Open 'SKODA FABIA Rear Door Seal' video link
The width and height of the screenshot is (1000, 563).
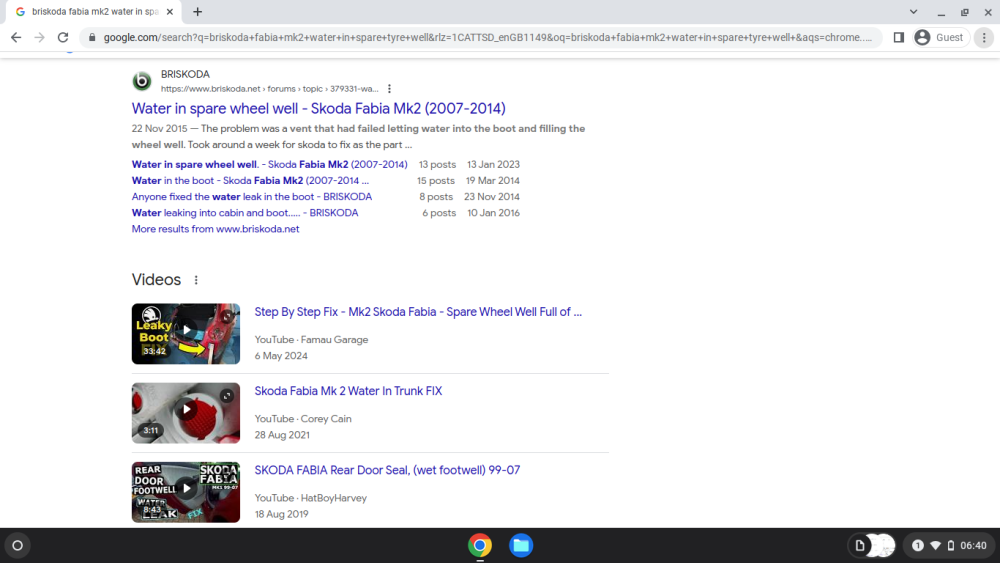387,470
